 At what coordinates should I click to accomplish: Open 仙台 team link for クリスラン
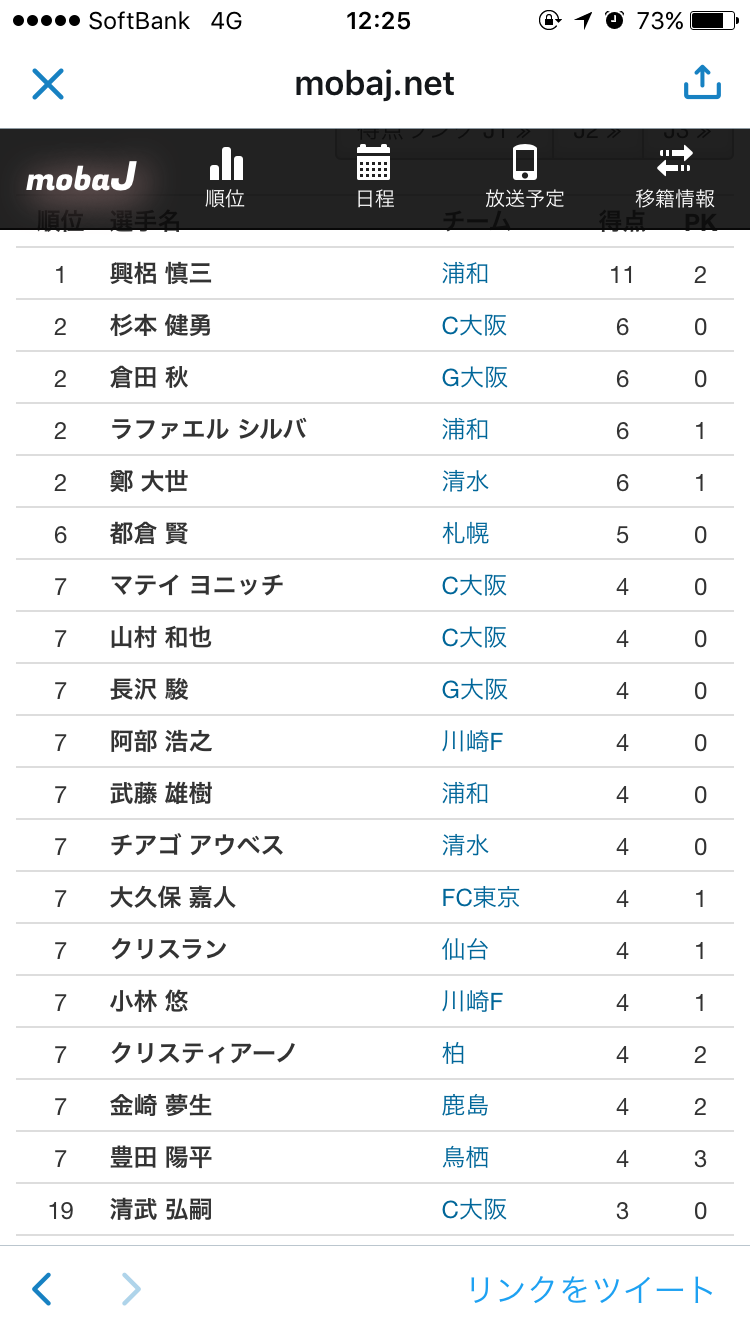point(465,950)
